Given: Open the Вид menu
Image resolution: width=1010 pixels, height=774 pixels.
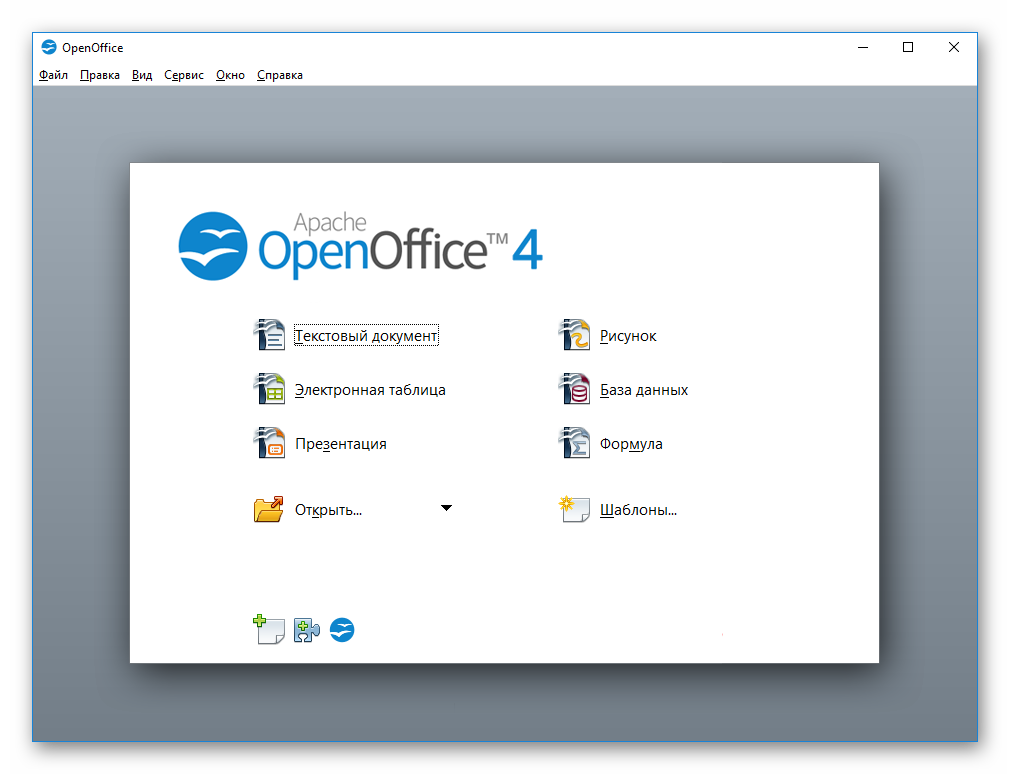Looking at the screenshot, I should 142,75.
